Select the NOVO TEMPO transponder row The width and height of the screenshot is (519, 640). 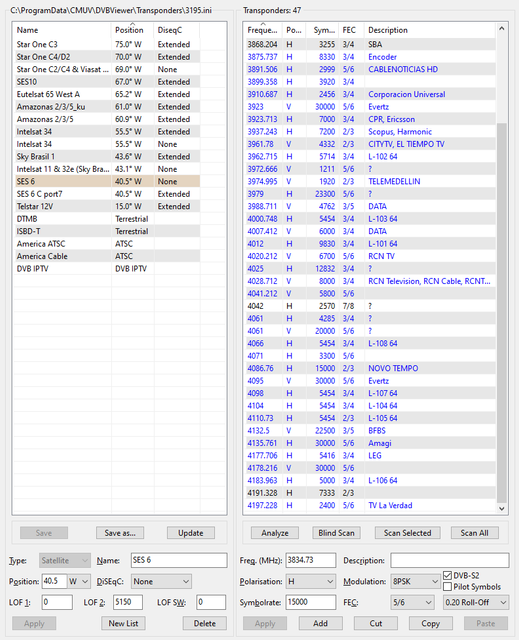click(x=370, y=368)
